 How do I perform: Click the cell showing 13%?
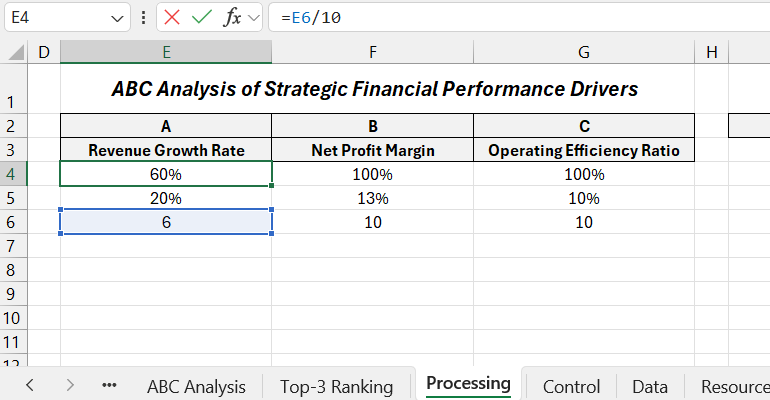373,198
